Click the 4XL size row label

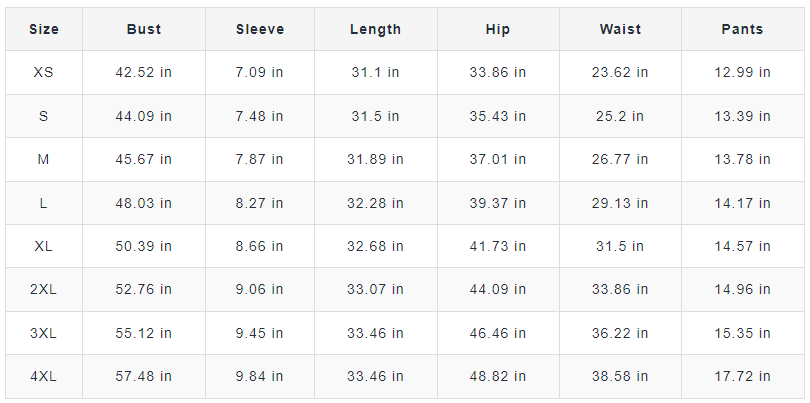click(x=44, y=376)
